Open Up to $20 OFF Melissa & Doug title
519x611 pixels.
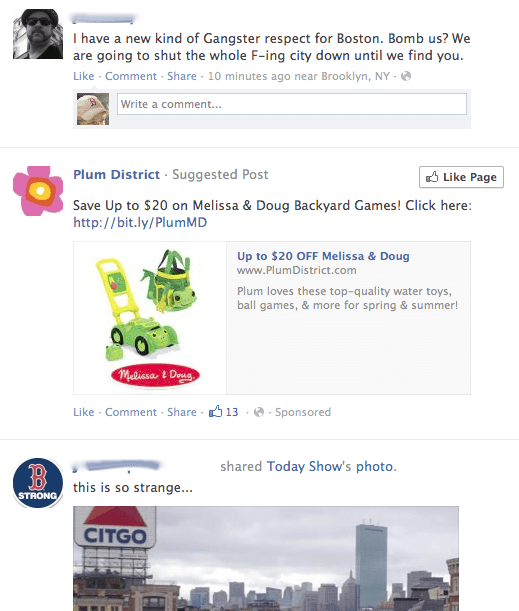click(323, 256)
